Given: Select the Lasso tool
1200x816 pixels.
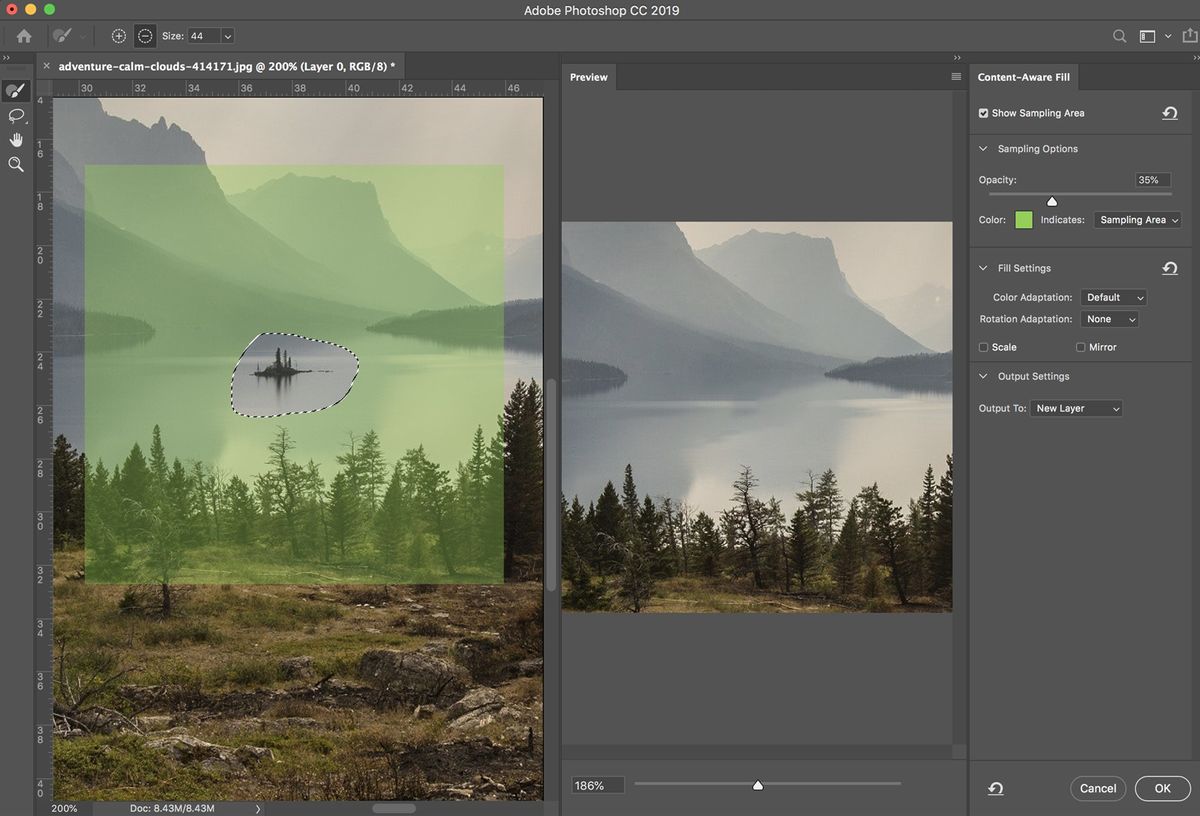Looking at the screenshot, I should point(15,116).
